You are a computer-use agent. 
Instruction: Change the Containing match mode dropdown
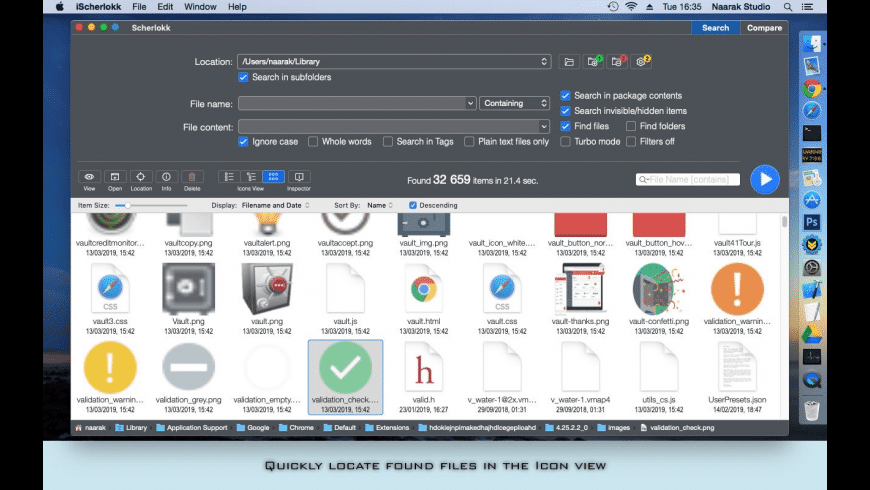pyautogui.click(x=514, y=103)
